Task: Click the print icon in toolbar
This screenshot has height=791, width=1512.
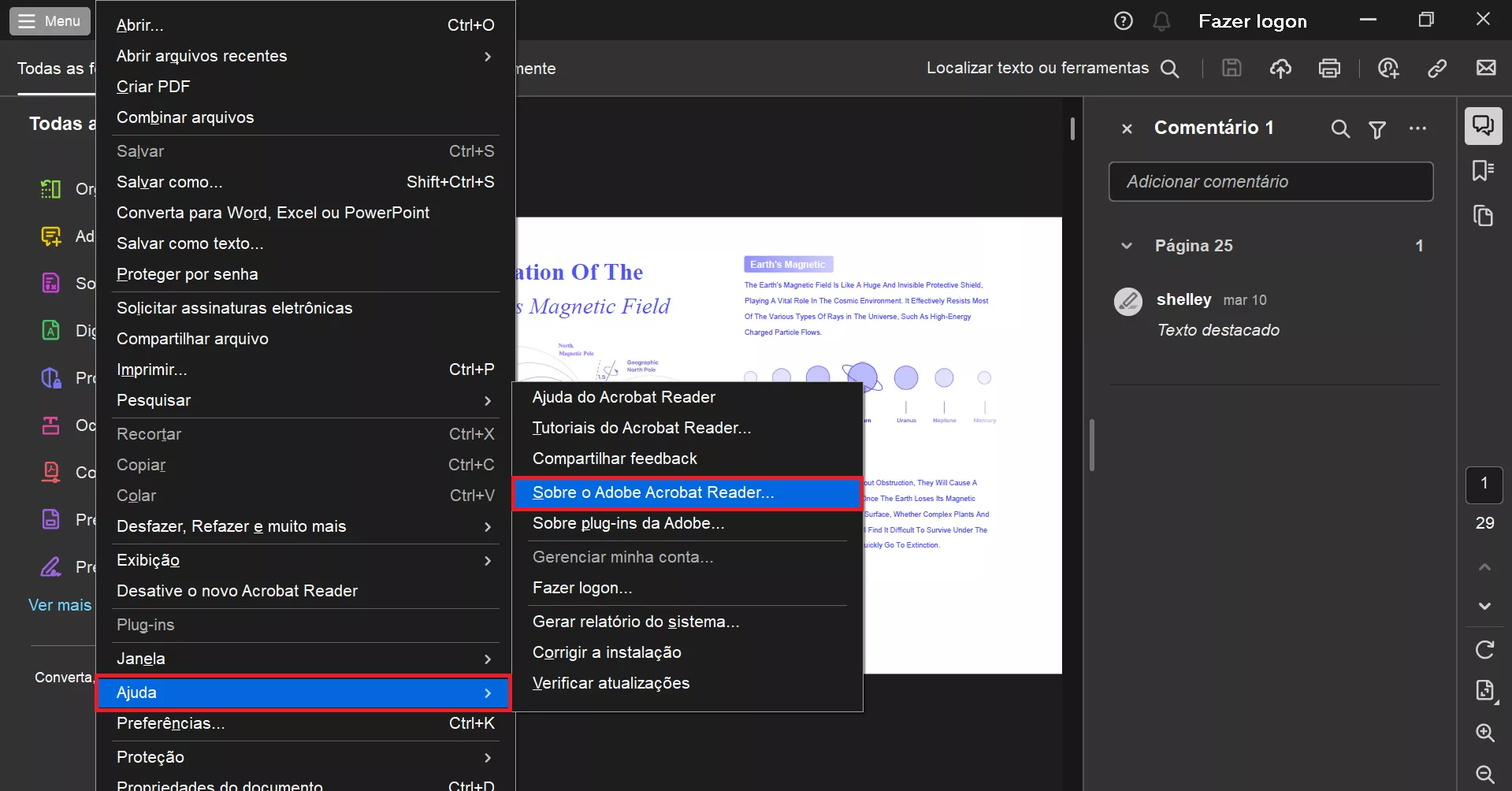Action: (1329, 69)
